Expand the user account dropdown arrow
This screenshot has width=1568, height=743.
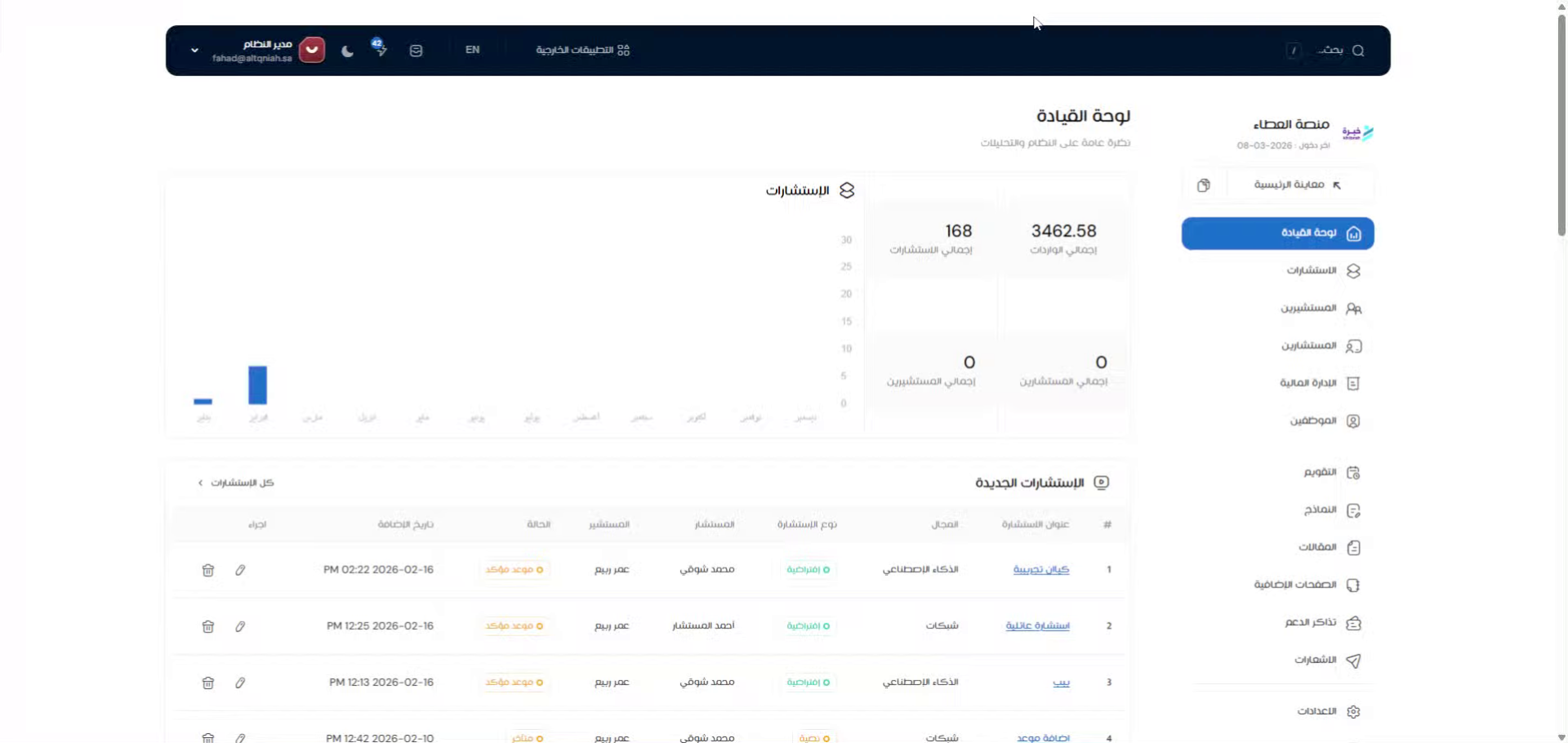(x=194, y=51)
